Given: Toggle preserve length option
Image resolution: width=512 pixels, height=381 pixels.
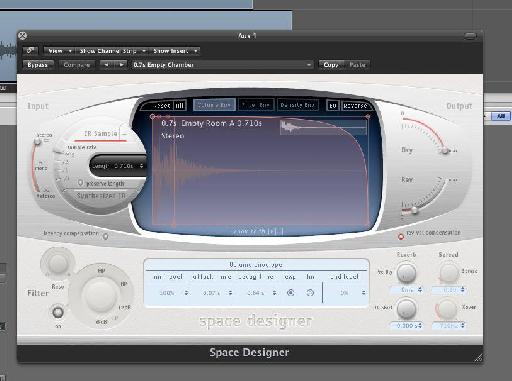Looking at the screenshot, I should pyautogui.click(x=80, y=183).
